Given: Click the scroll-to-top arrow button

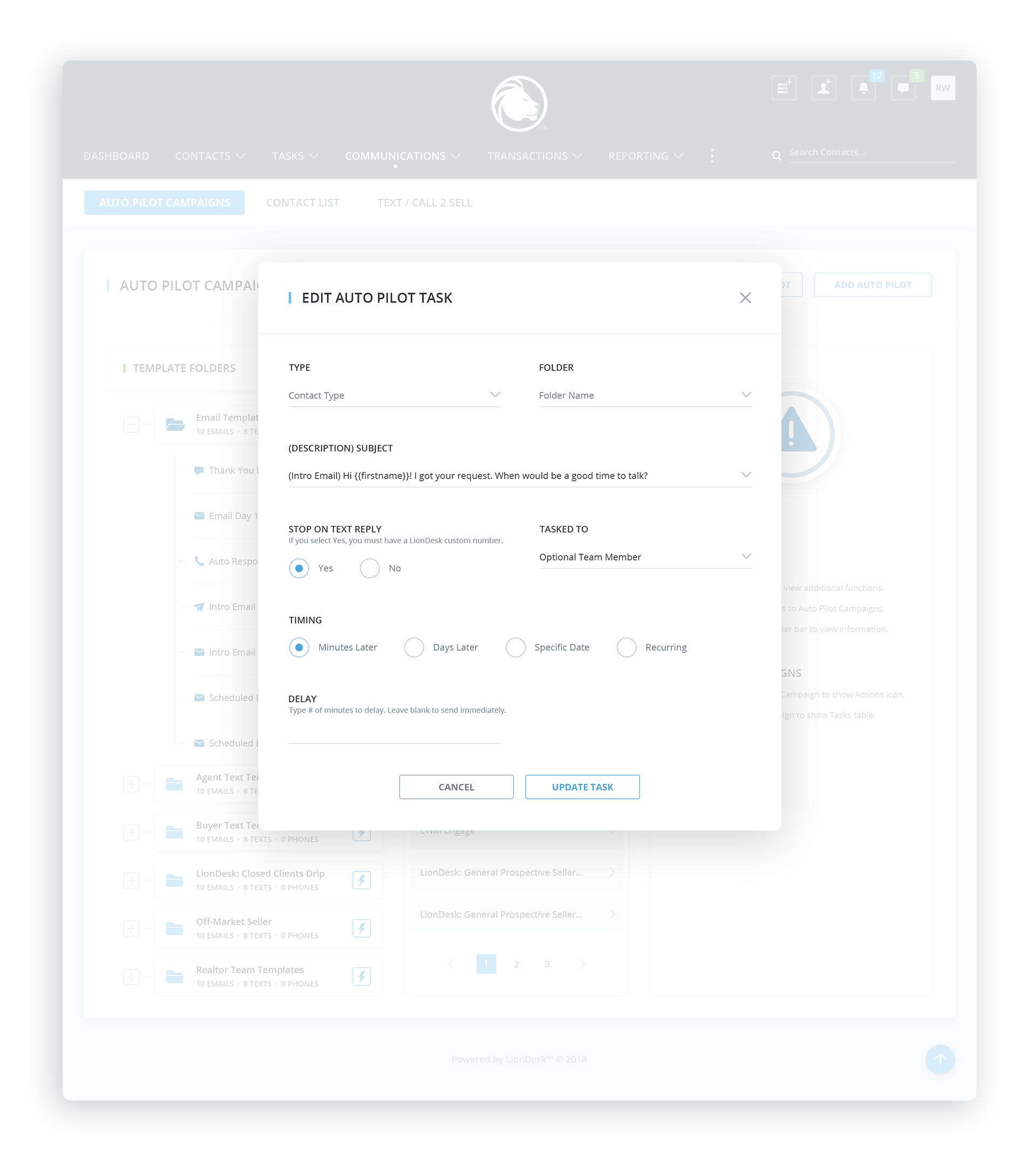Looking at the screenshot, I should (939, 1058).
